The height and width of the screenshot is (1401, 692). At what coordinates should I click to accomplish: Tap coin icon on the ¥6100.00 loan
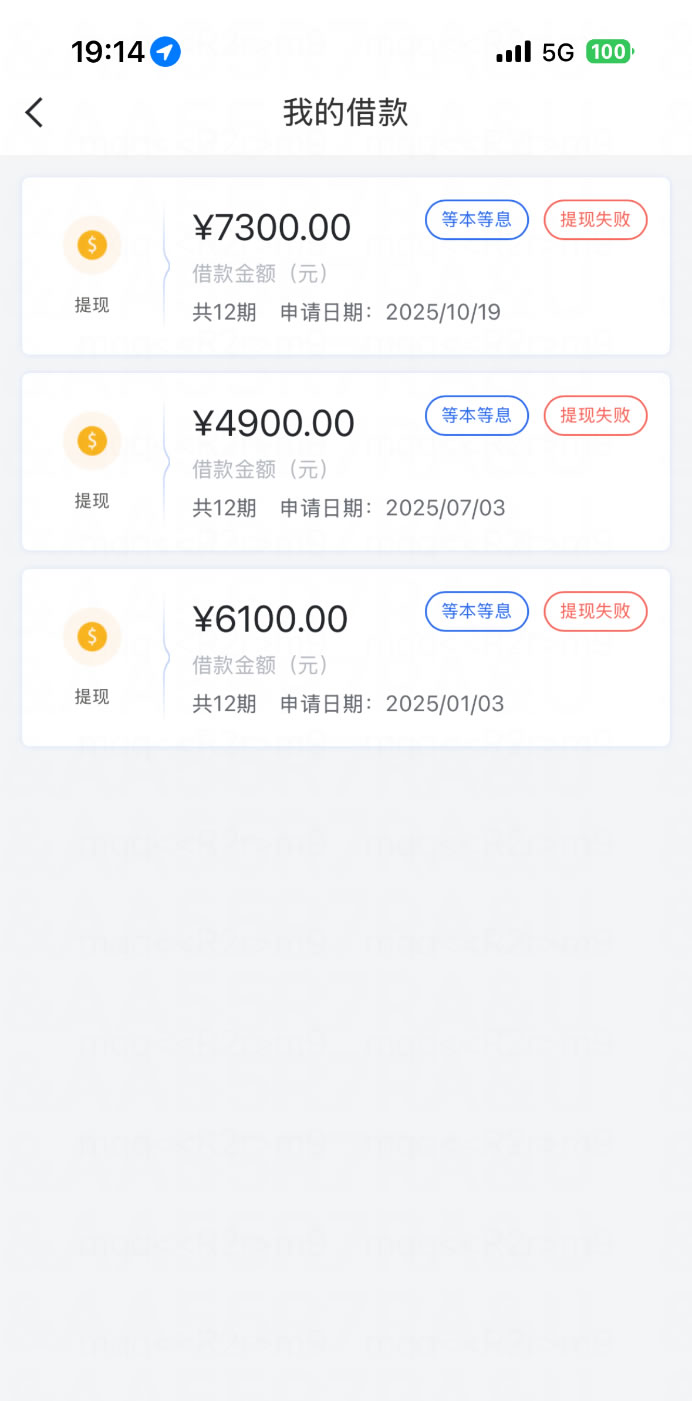click(92, 637)
